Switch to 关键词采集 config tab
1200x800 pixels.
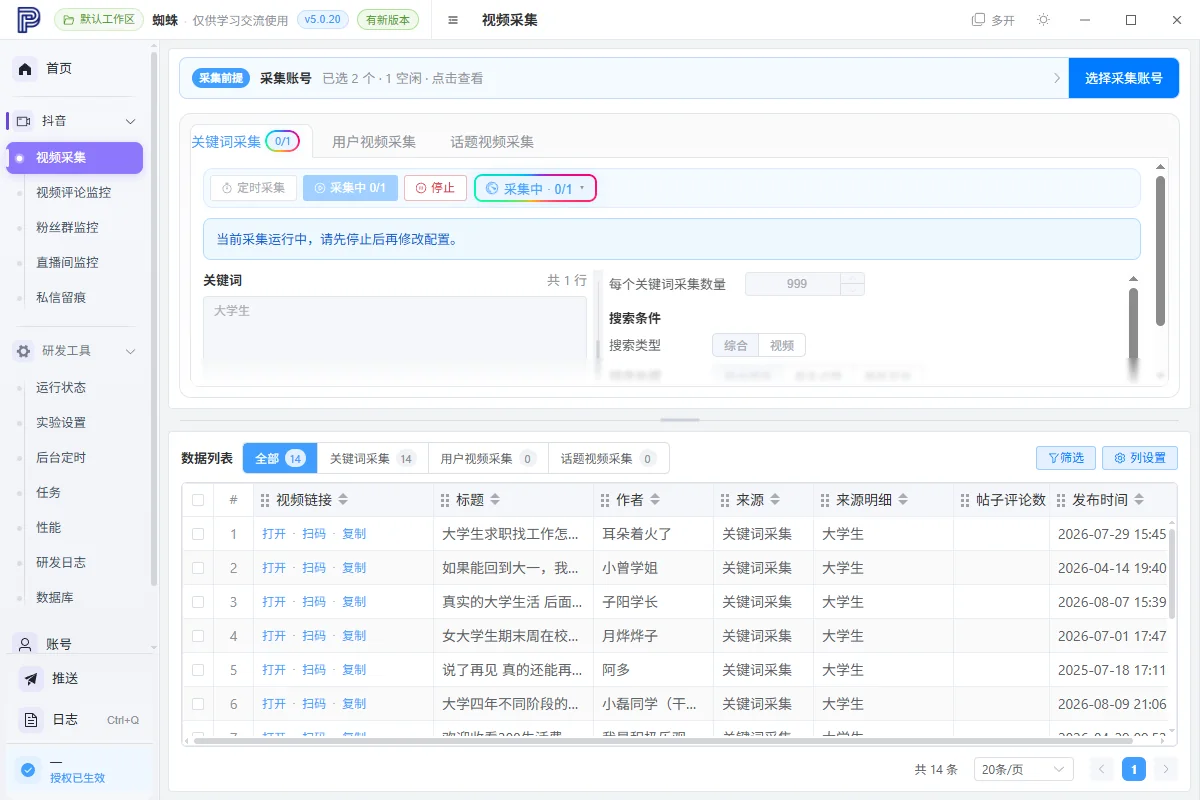246,142
